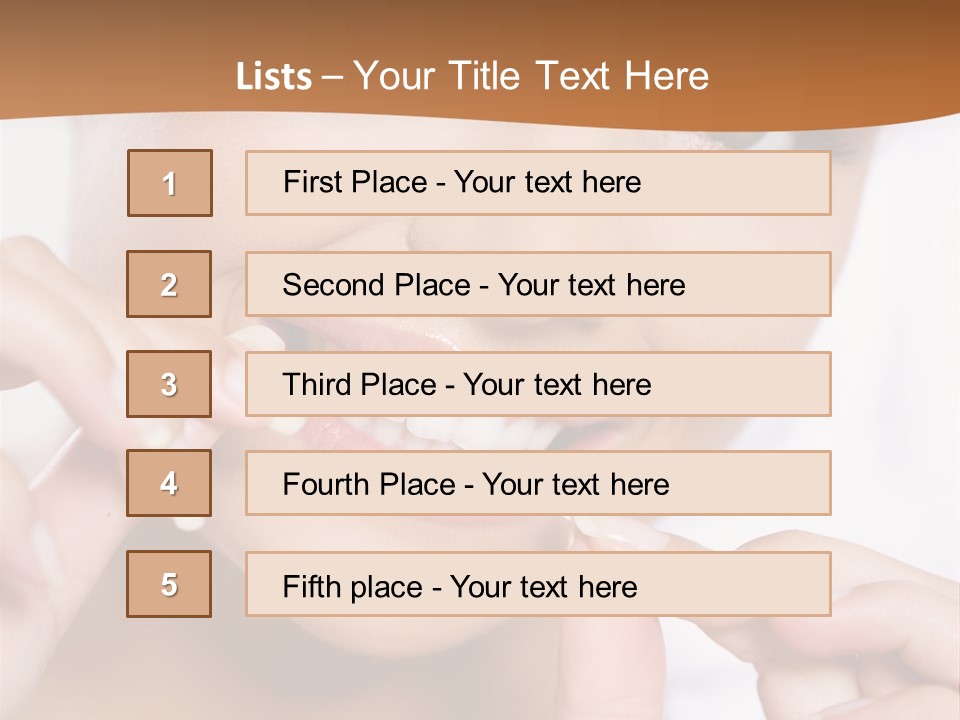The width and height of the screenshot is (960, 720).
Task: Click the number 4 box
Action: coord(169,483)
